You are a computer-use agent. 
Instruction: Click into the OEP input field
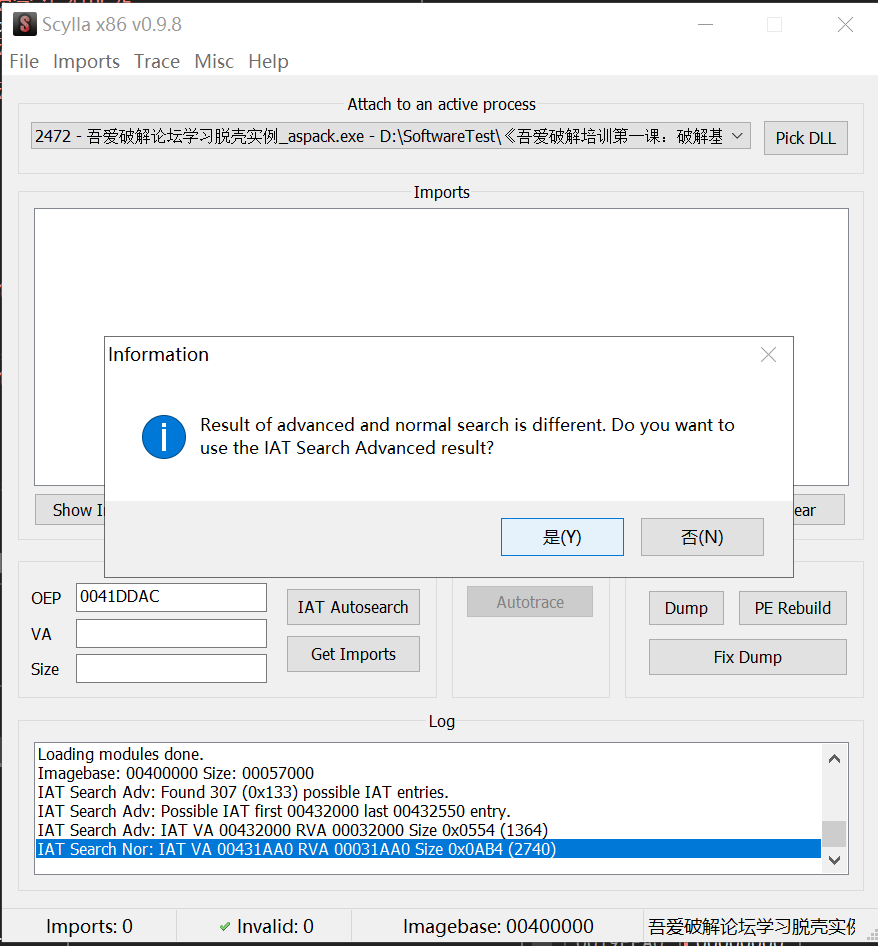tap(171, 597)
